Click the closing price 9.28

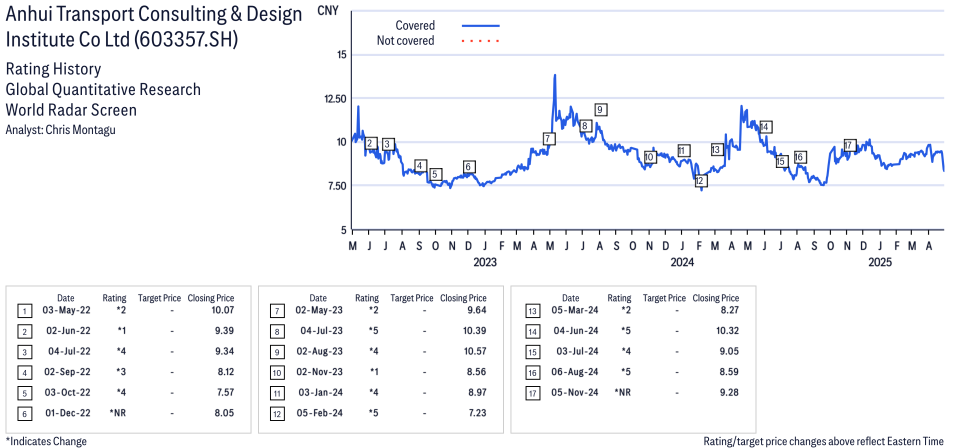pyautogui.click(x=728, y=393)
